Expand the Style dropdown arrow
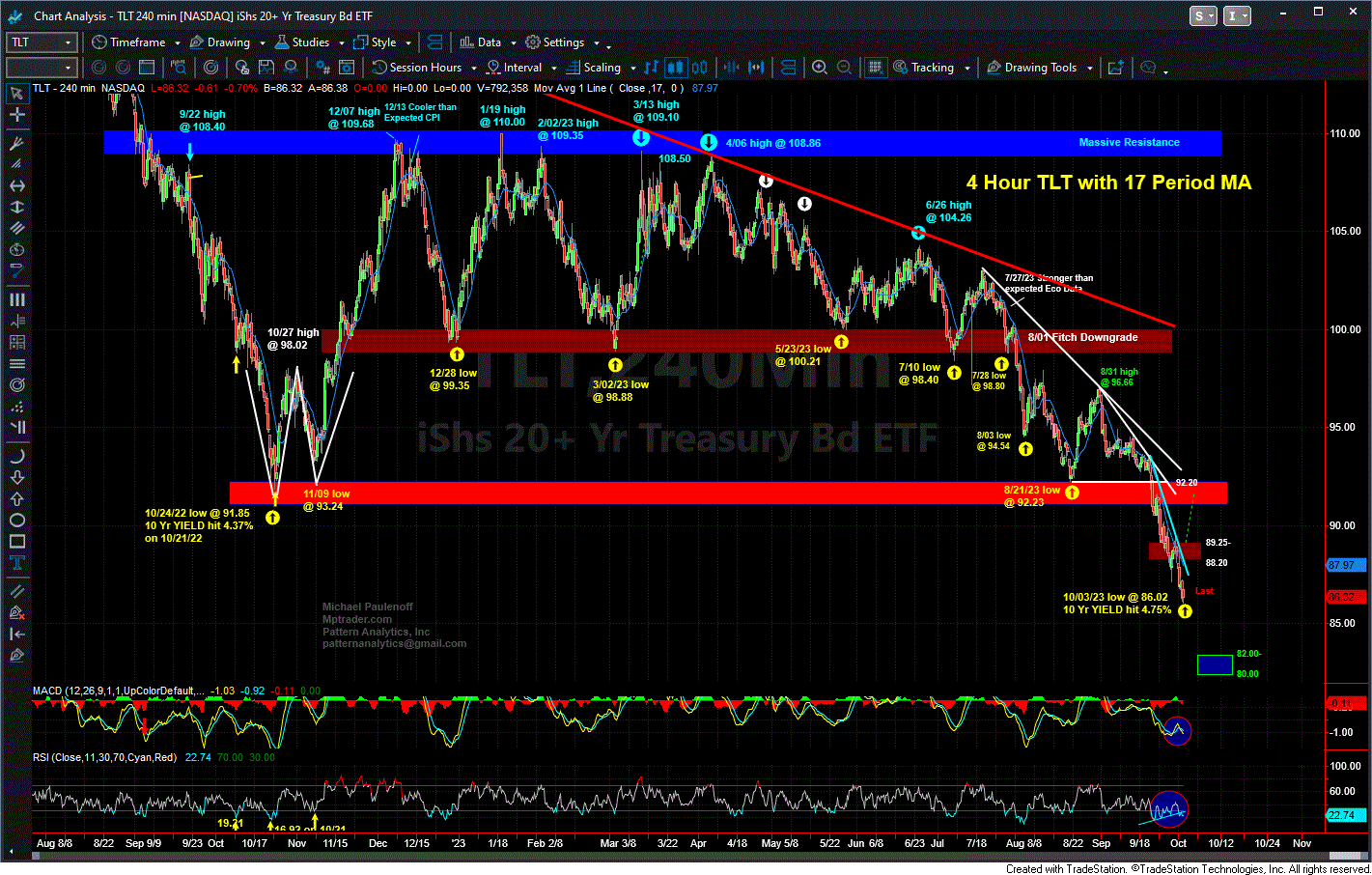1372x875 pixels. coord(408,43)
